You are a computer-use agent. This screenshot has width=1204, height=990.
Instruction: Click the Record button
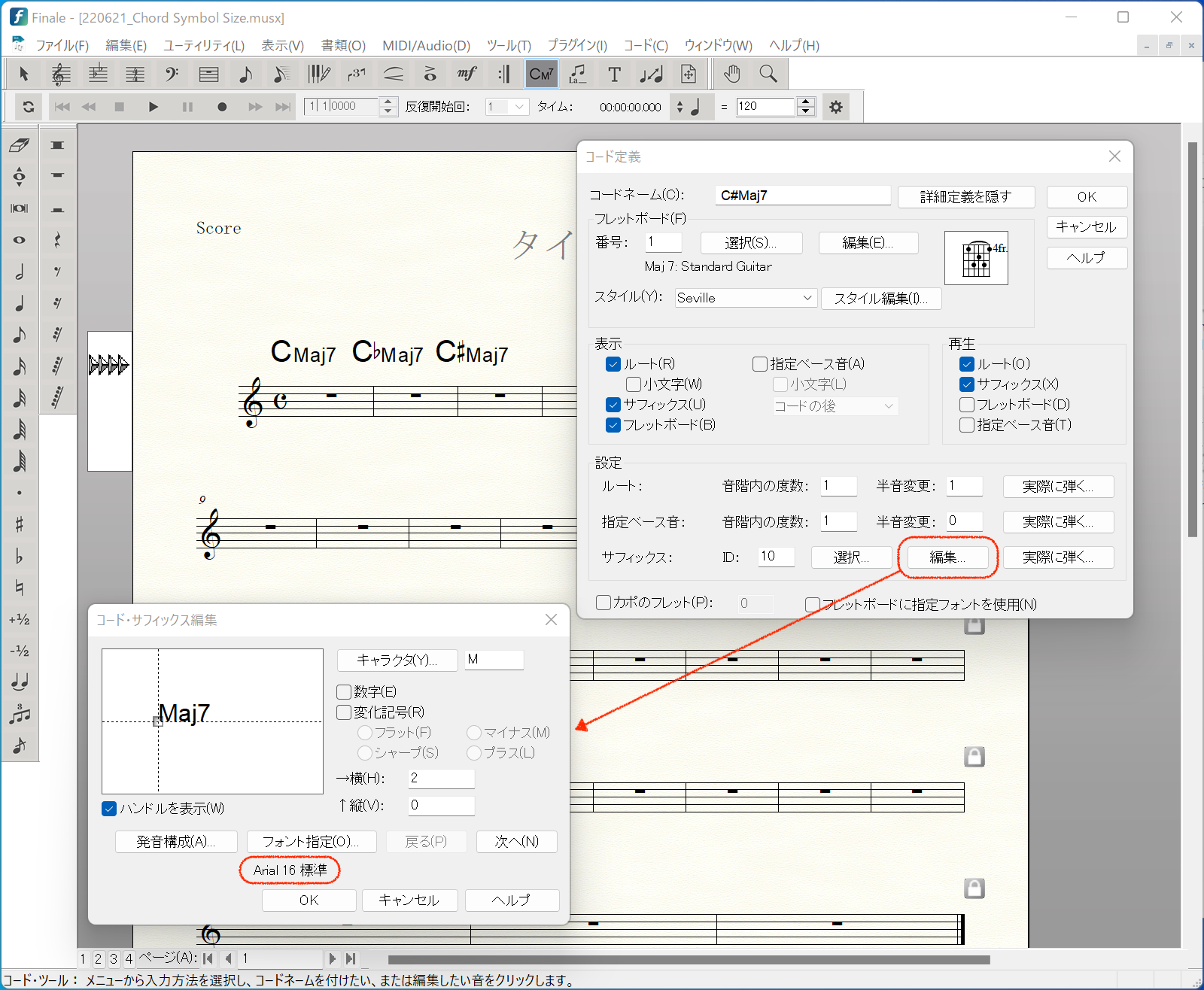tap(222, 107)
